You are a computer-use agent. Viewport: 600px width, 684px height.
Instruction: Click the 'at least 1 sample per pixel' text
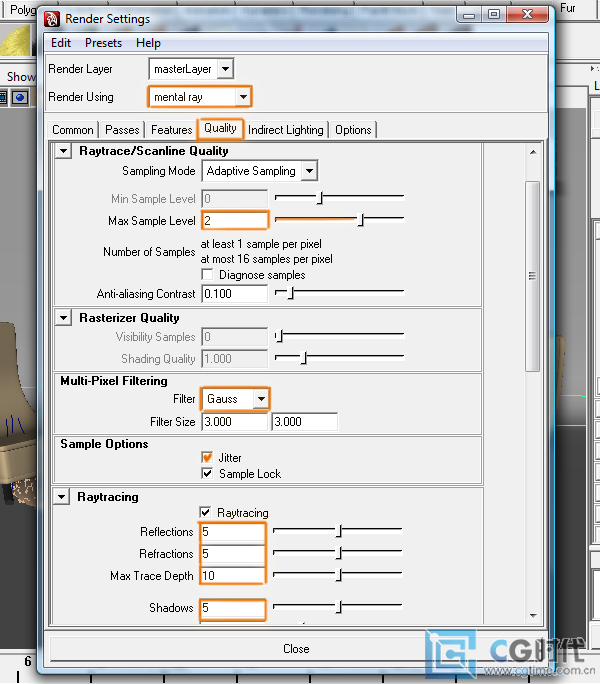point(261,244)
